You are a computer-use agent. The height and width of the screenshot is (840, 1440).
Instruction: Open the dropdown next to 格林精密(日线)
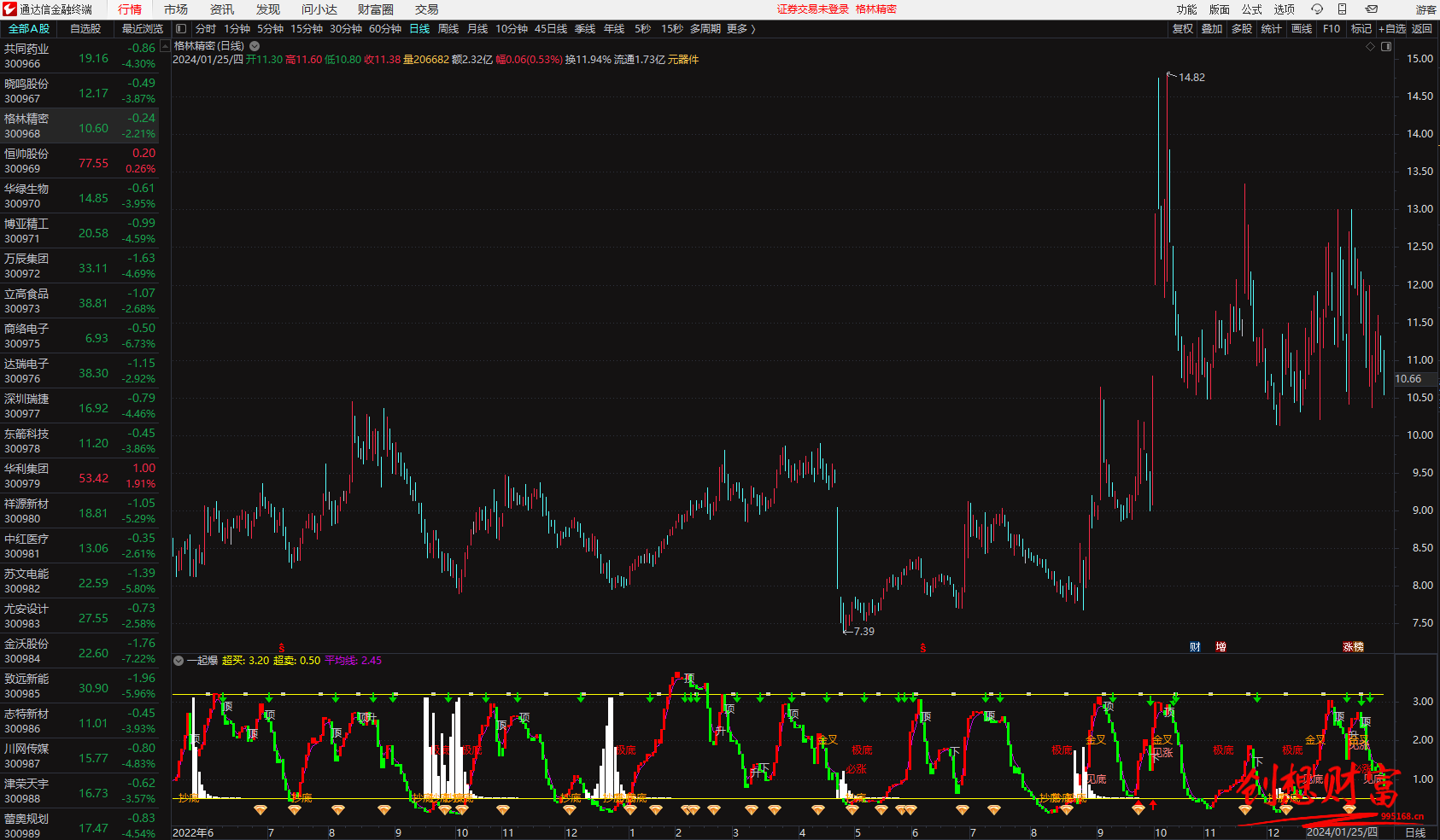pos(255,46)
